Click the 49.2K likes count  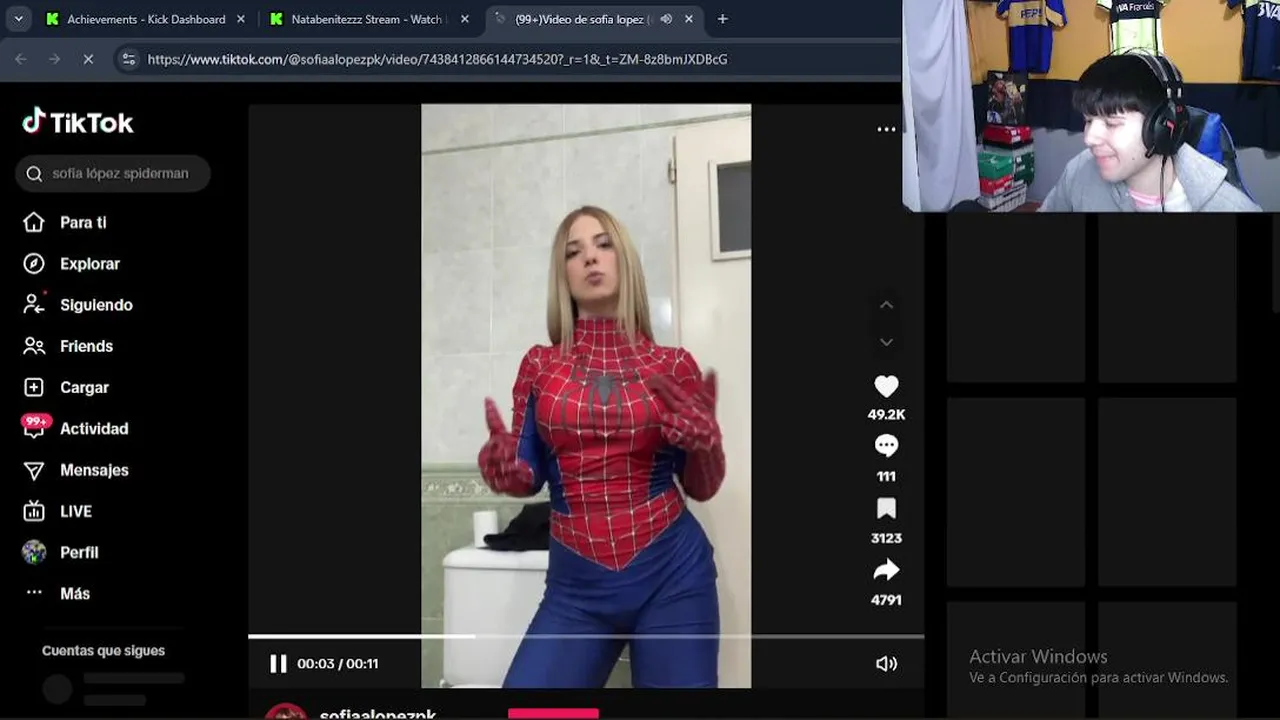(x=886, y=414)
